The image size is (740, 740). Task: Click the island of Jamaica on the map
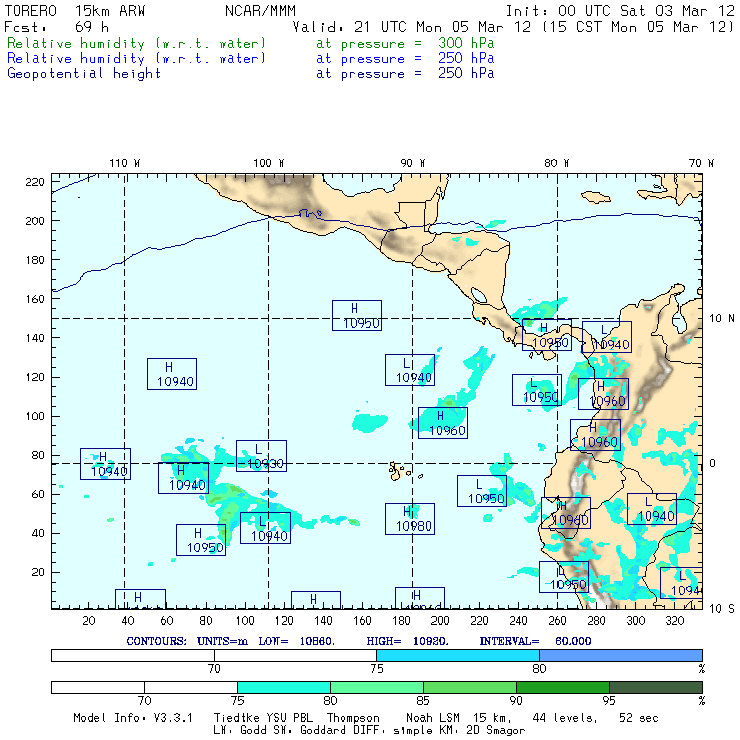pos(595,196)
